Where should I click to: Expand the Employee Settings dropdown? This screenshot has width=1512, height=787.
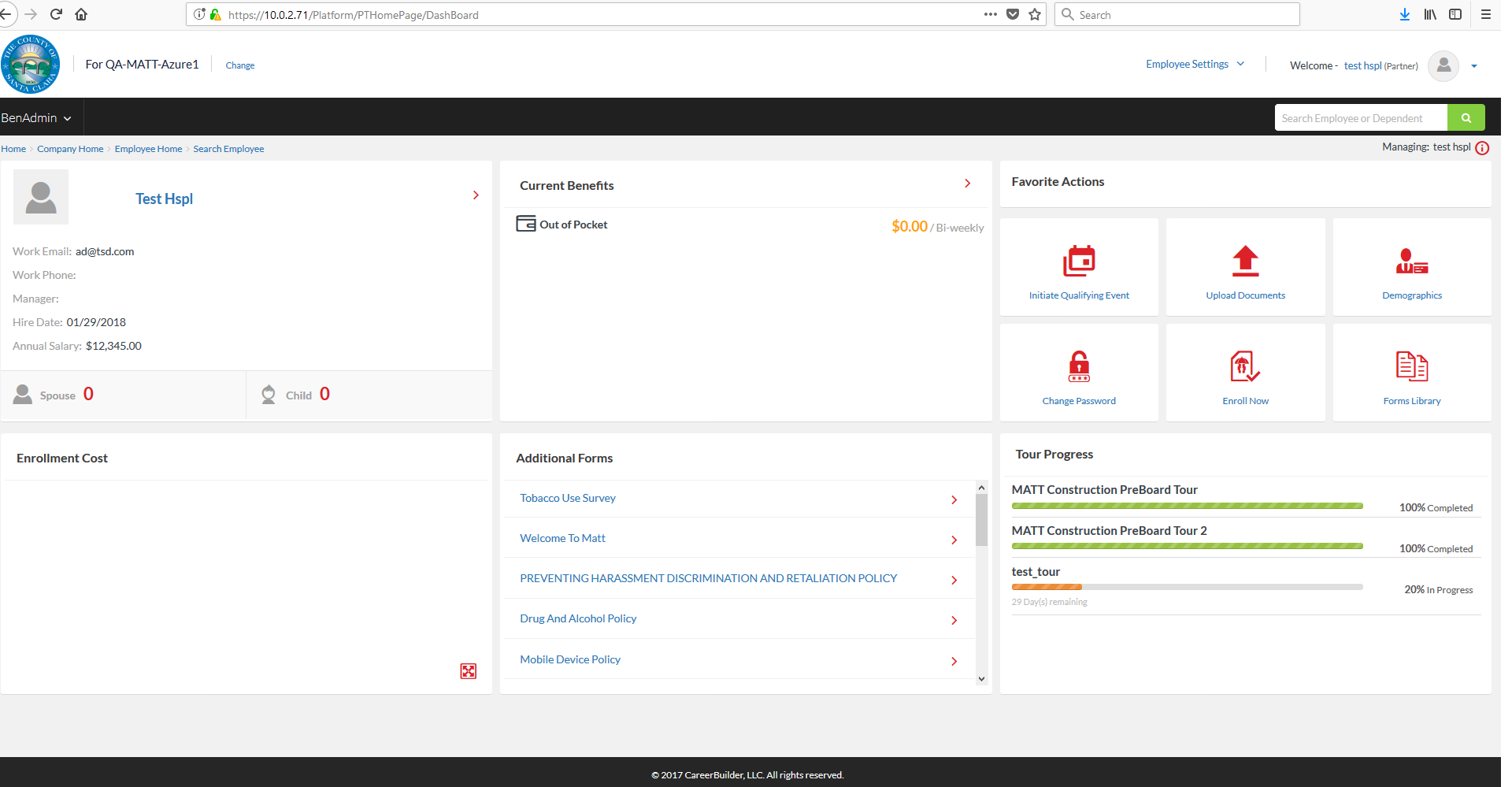tap(1195, 65)
